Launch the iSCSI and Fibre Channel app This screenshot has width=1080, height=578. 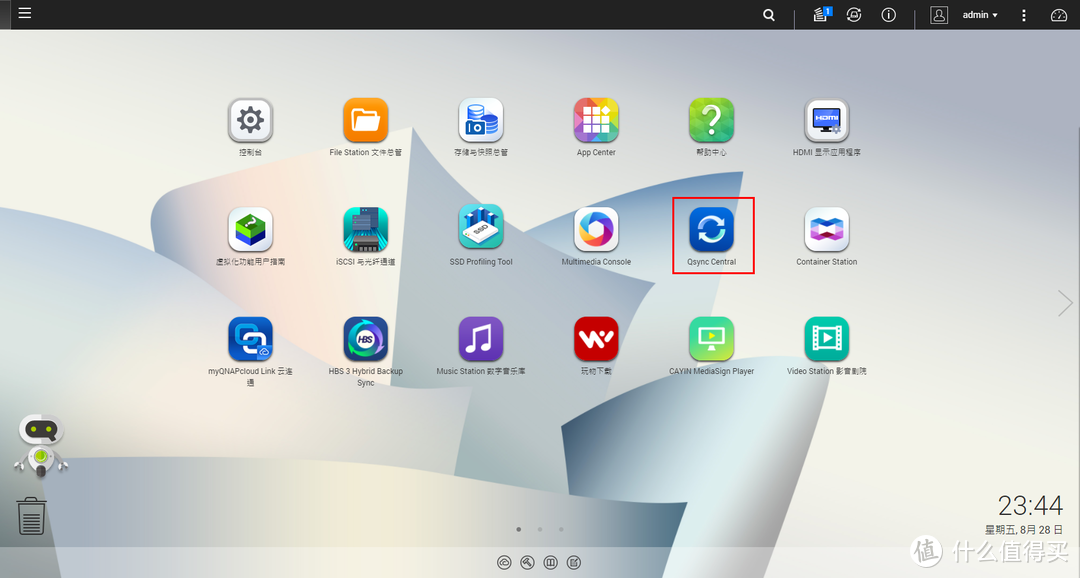[x=366, y=229]
